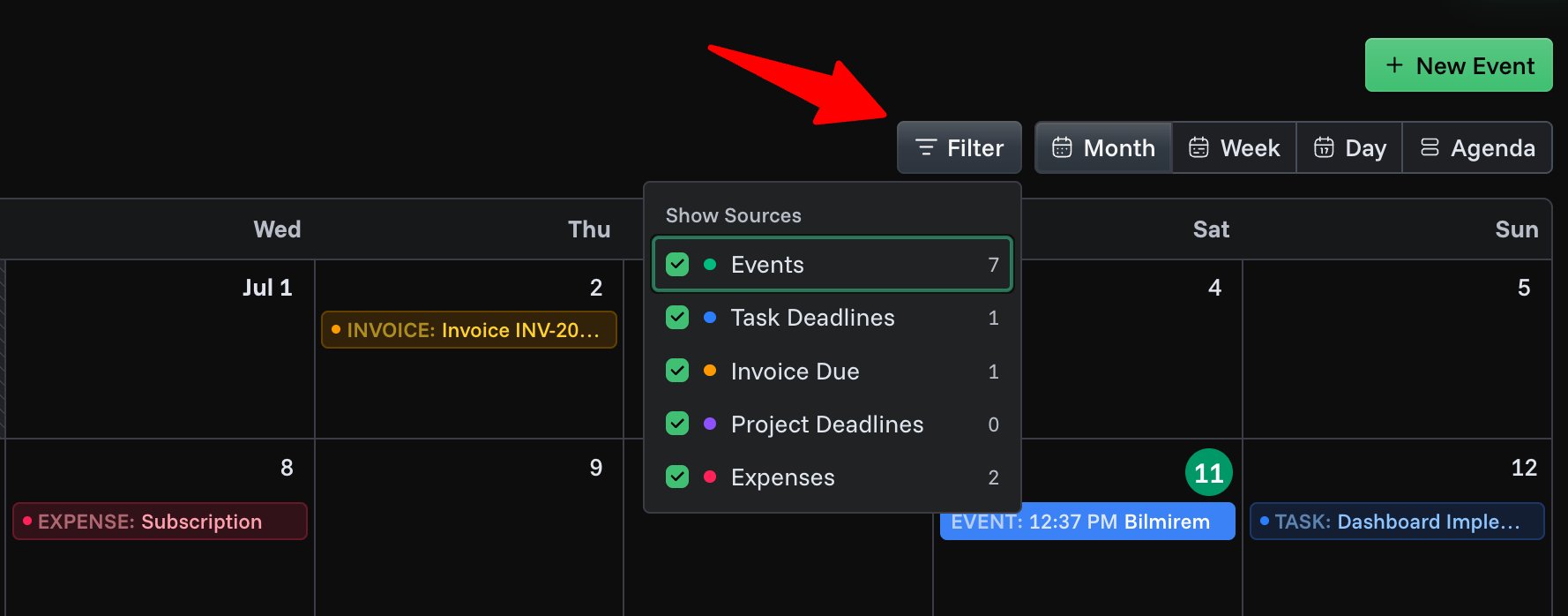Select day 8 date number
The height and width of the screenshot is (616, 1568).
[287, 468]
